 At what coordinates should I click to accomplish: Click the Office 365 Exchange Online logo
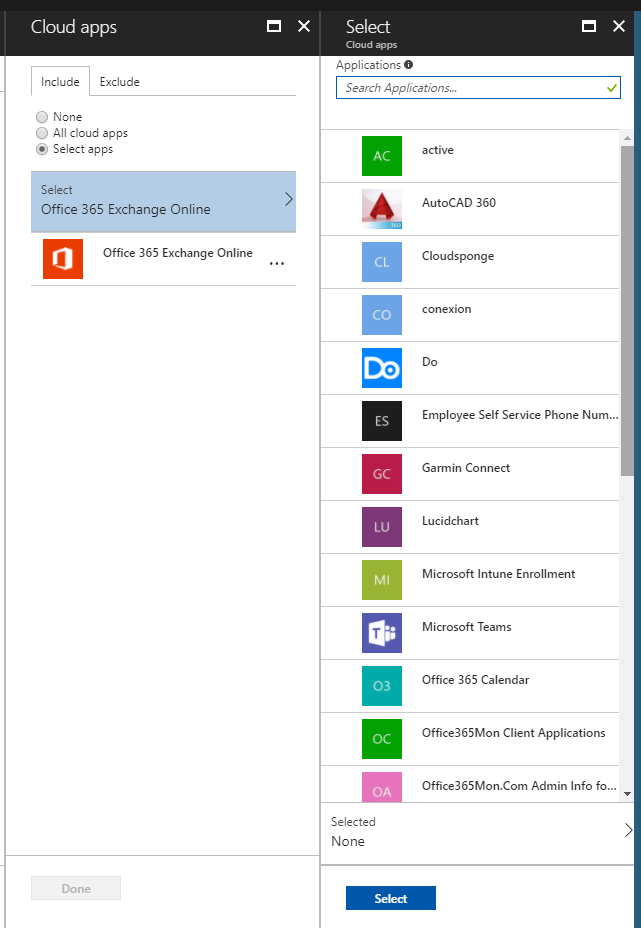63,259
